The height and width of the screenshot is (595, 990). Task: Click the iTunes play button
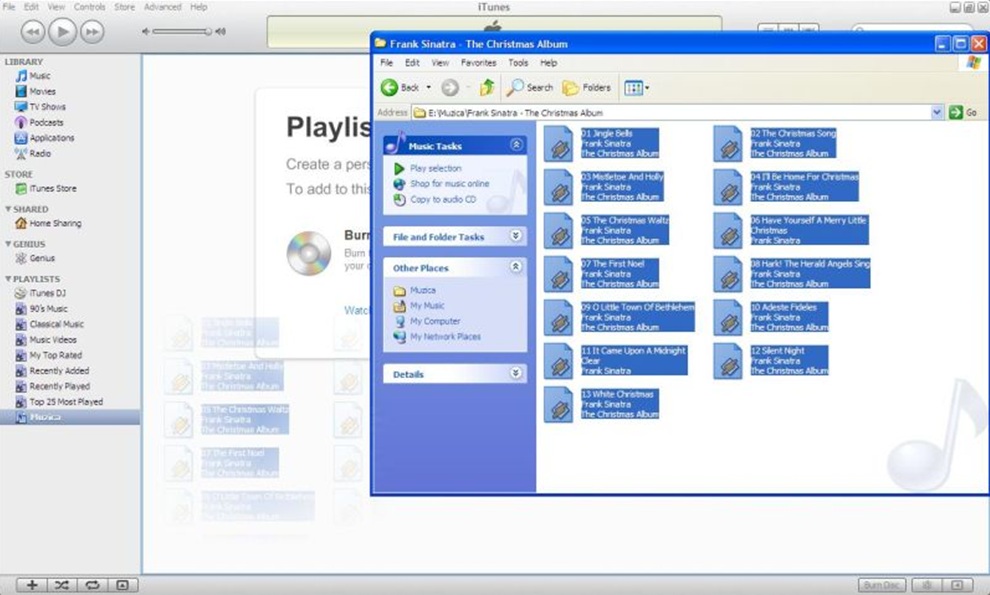pos(62,32)
